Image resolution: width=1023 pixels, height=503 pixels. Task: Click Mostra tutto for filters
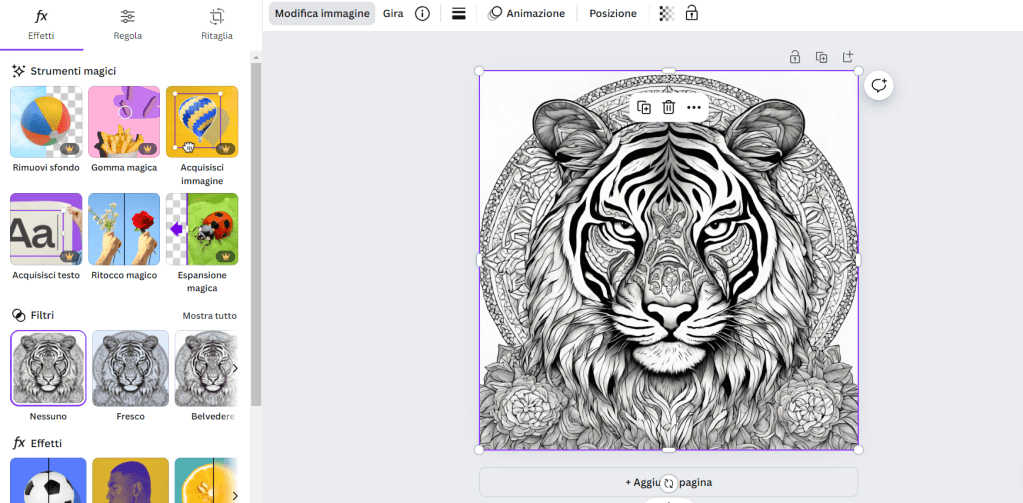coord(209,316)
